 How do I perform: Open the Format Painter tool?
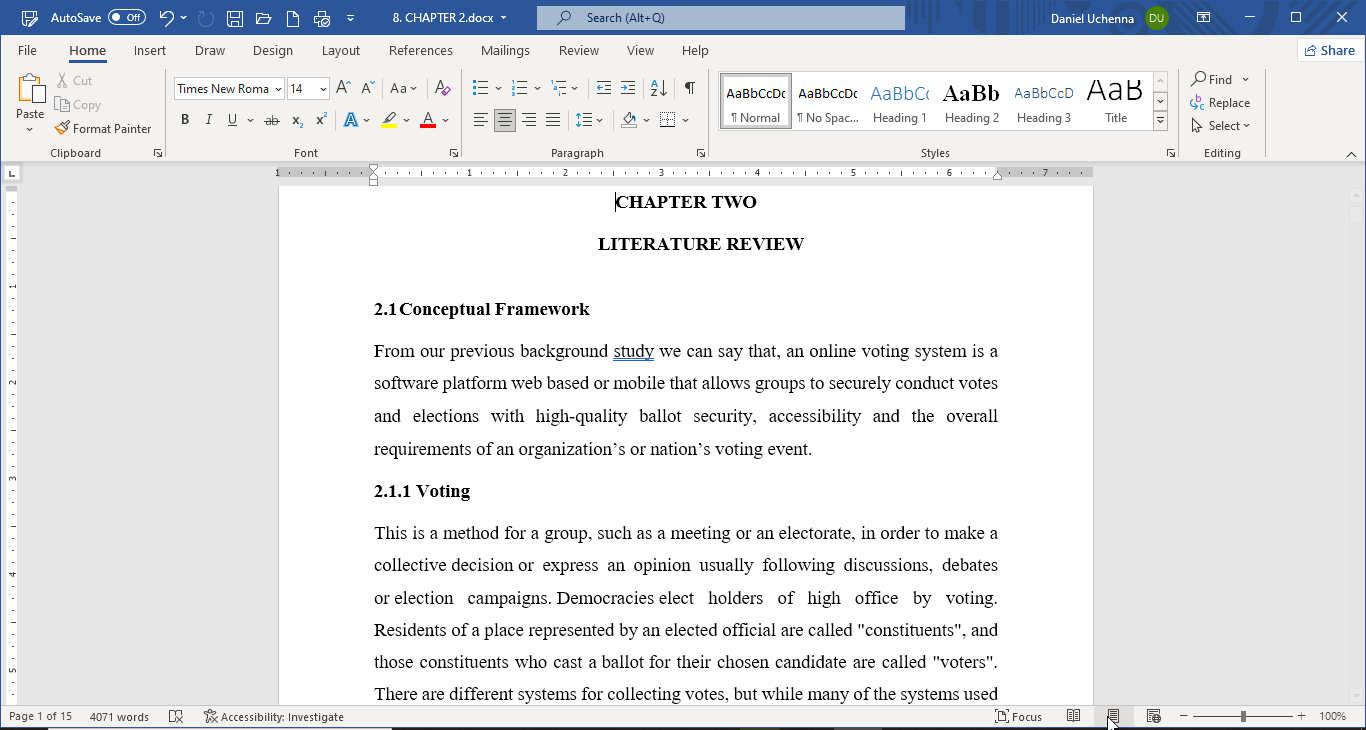tap(104, 128)
